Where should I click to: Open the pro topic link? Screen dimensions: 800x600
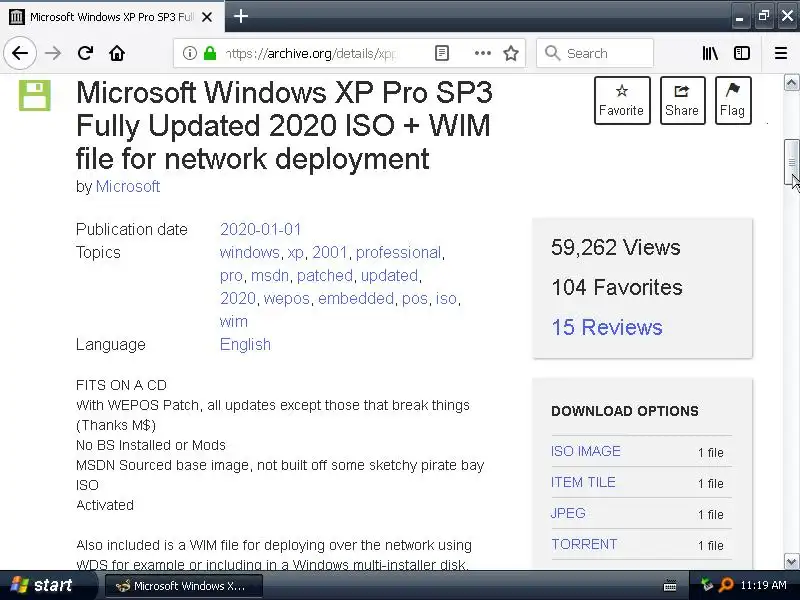tap(231, 276)
